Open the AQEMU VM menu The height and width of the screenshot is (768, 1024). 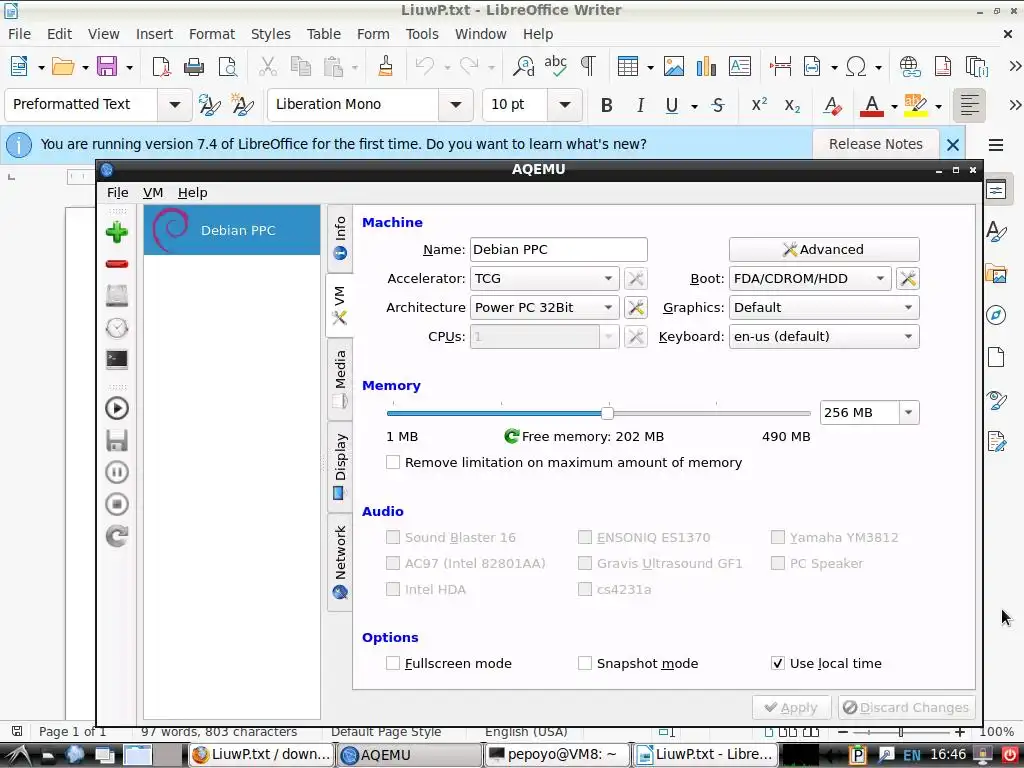click(x=153, y=193)
